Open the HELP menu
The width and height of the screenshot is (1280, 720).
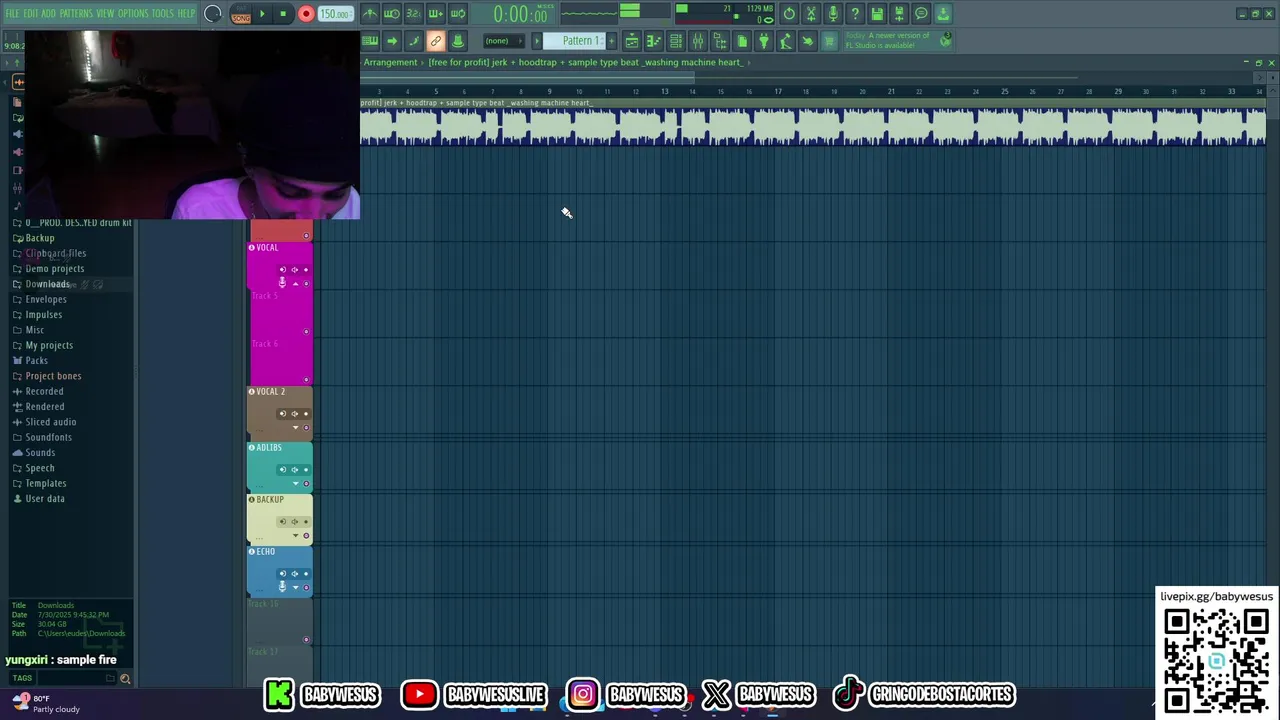tap(187, 13)
